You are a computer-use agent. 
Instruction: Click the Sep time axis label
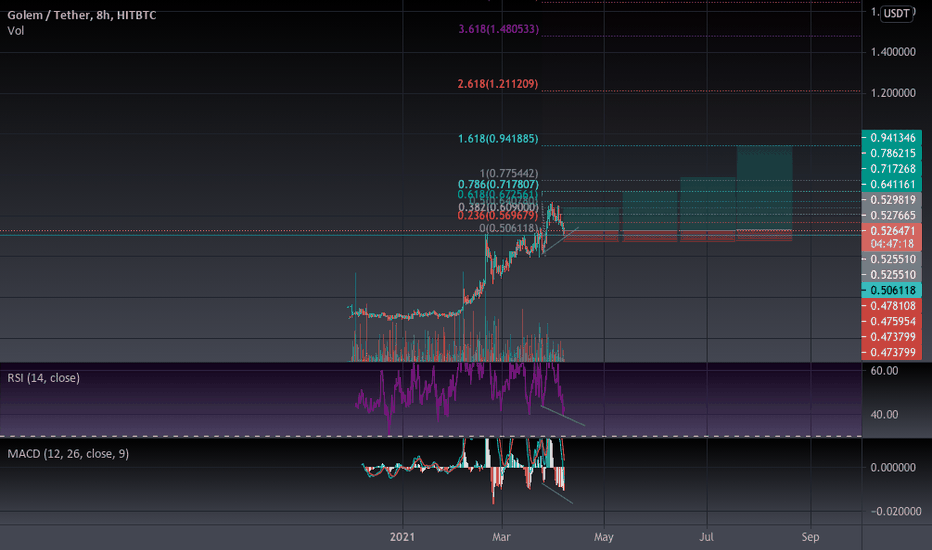coord(810,537)
